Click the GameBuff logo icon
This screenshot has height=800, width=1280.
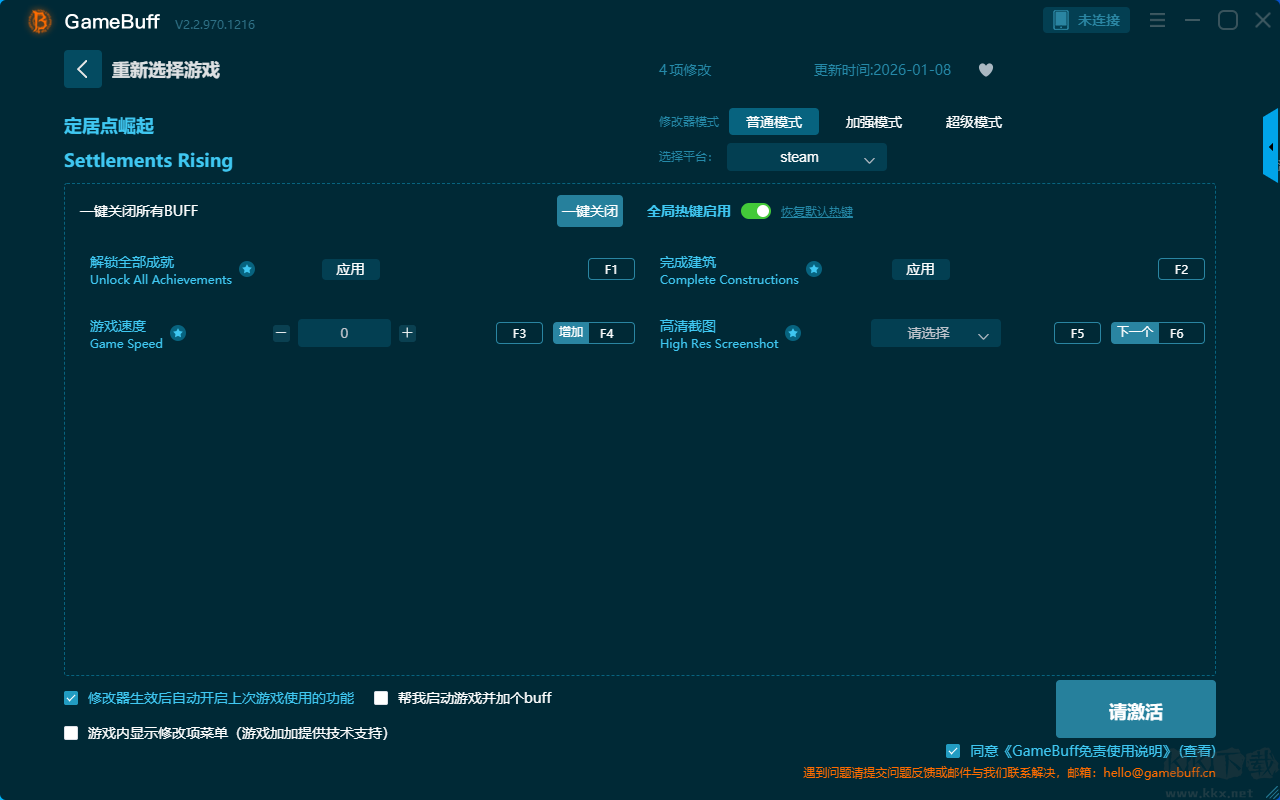[40, 21]
